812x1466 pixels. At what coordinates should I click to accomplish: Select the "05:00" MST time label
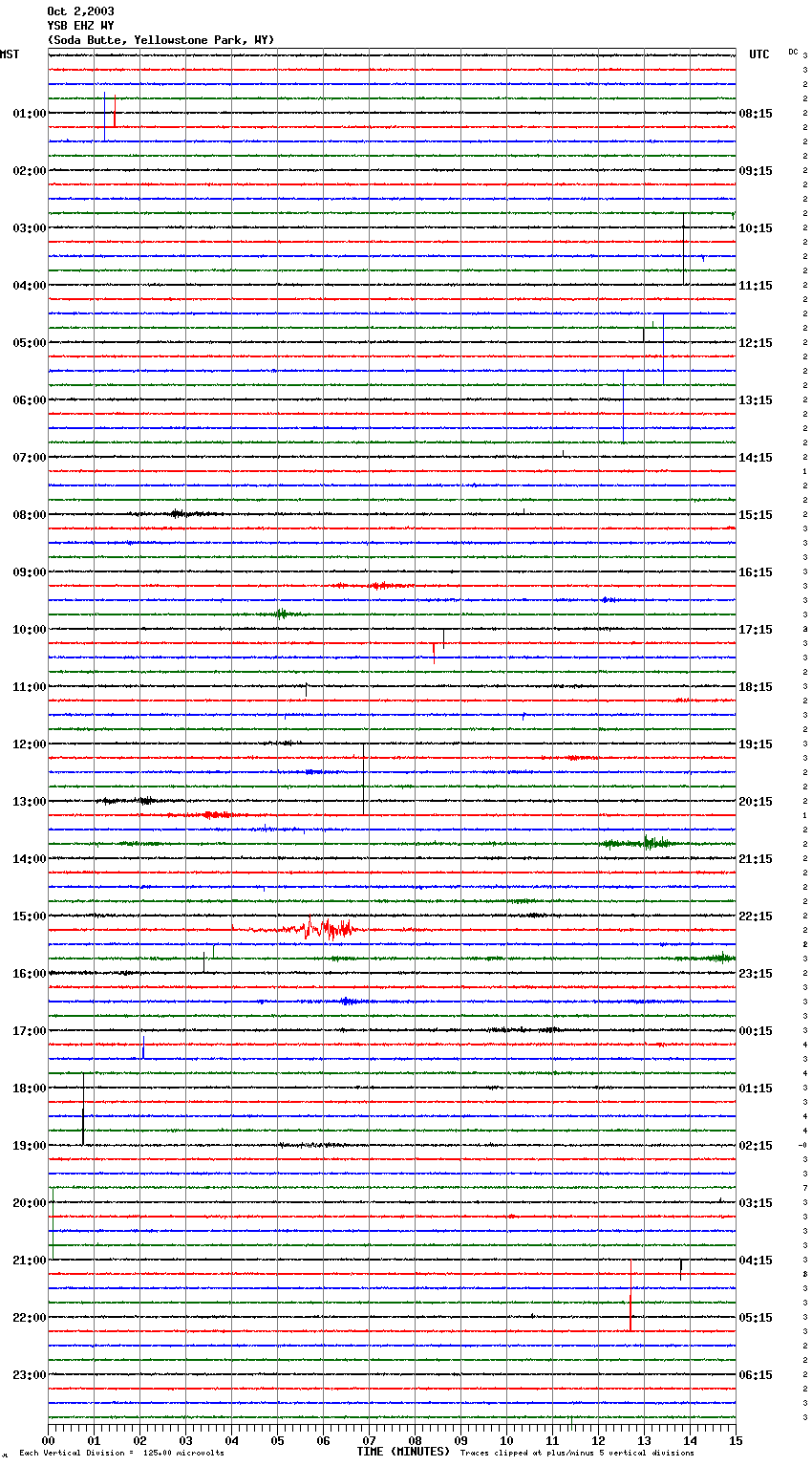[x=30, y=343]
